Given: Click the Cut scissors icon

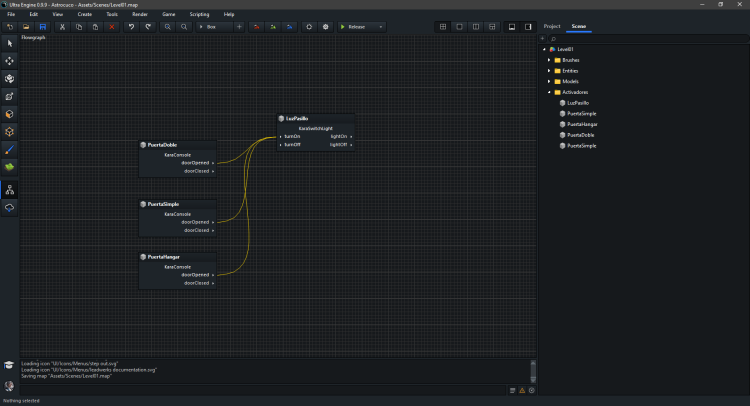Looking at the screenshot, I should [x=63, y=26].
